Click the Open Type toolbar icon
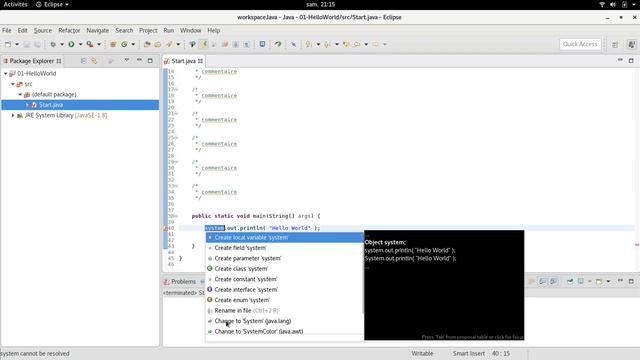The width and height of the screenshot is (640, 360). [147, 44]
